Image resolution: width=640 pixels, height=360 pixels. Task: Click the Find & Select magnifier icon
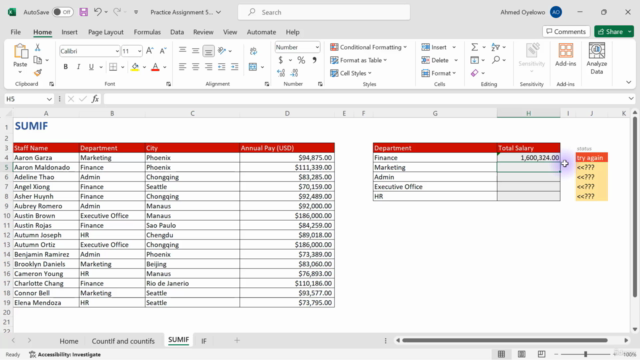tap(496, 60)
